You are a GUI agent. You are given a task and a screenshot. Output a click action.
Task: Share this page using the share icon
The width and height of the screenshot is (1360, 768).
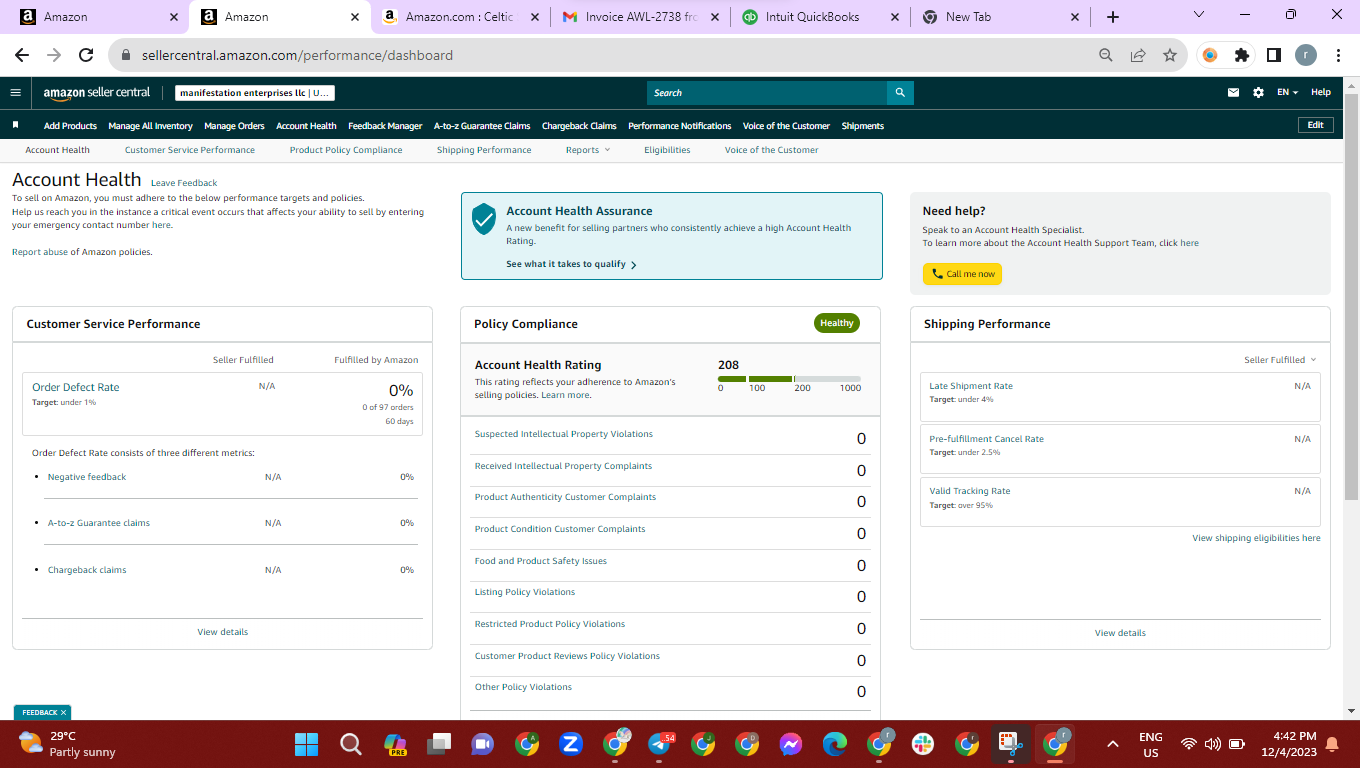click(x=1138, y=55)
